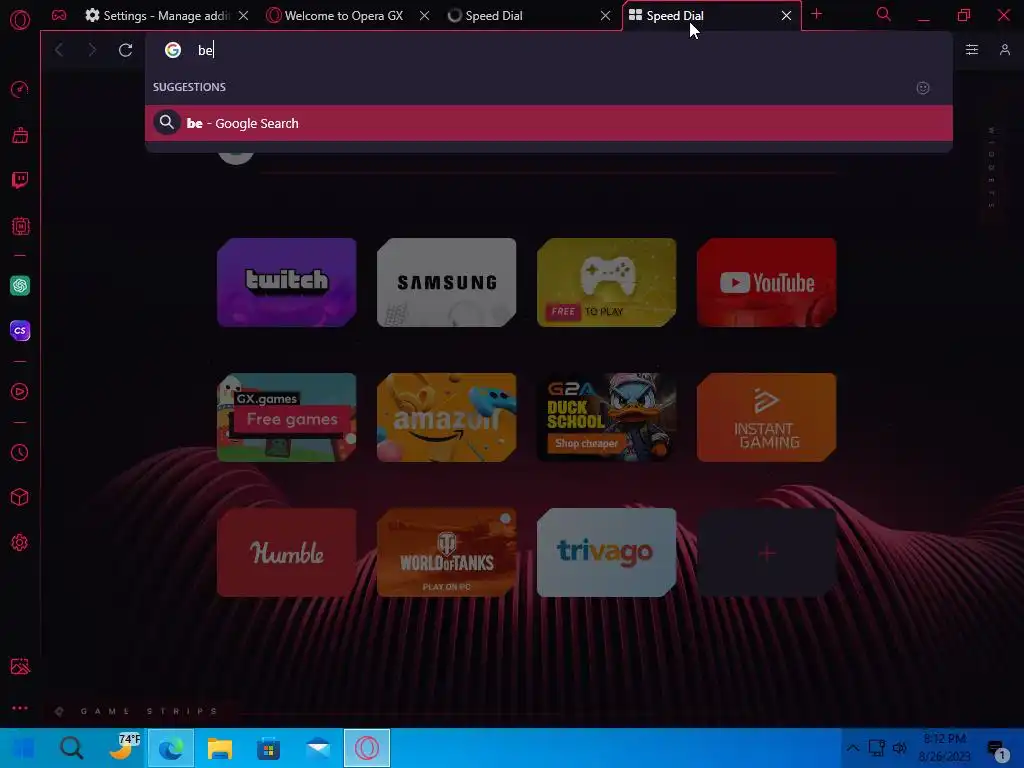
Task: Open the GX.games Free games tile
Action: click(287, 417)
